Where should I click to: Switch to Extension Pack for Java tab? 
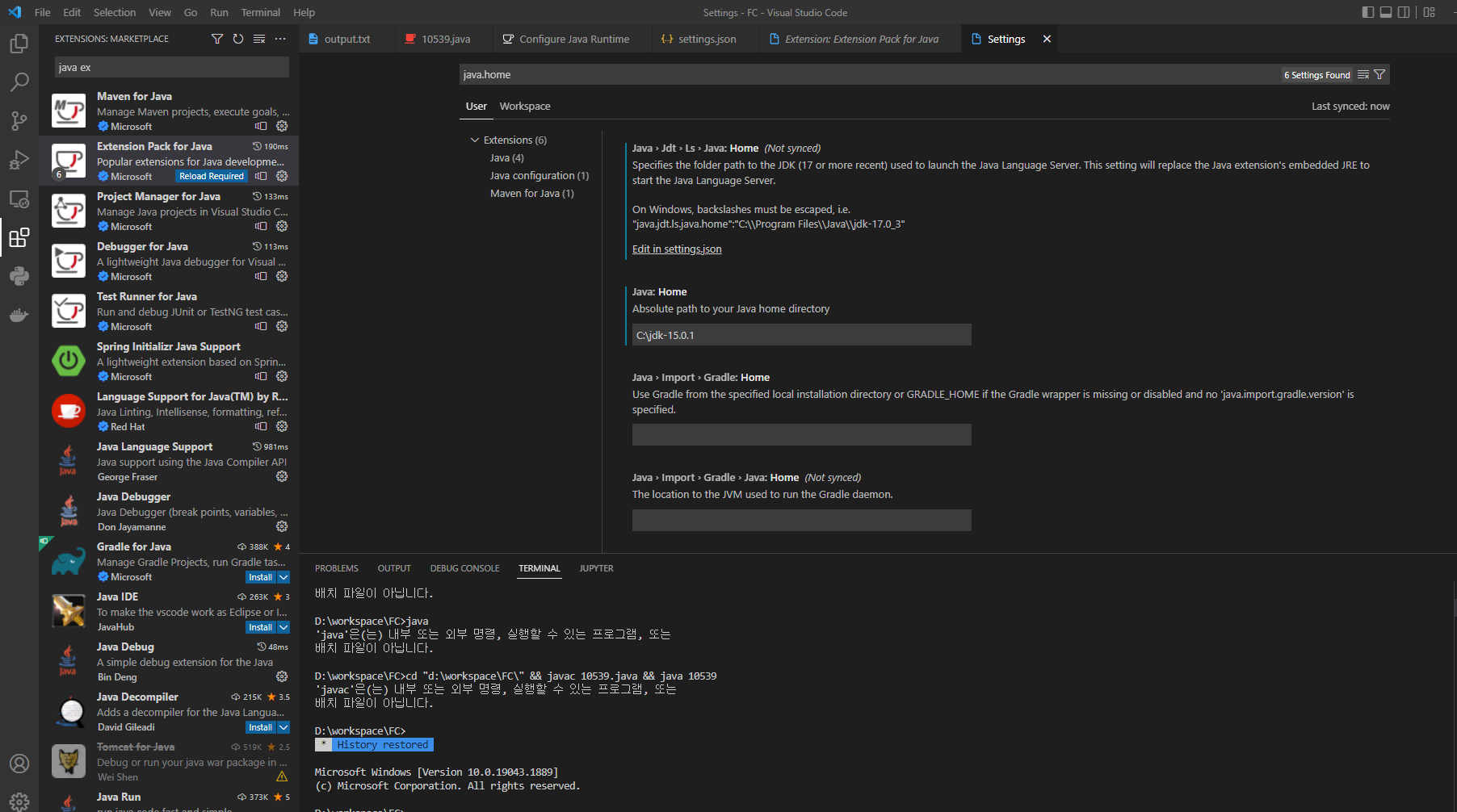(861, 39)
